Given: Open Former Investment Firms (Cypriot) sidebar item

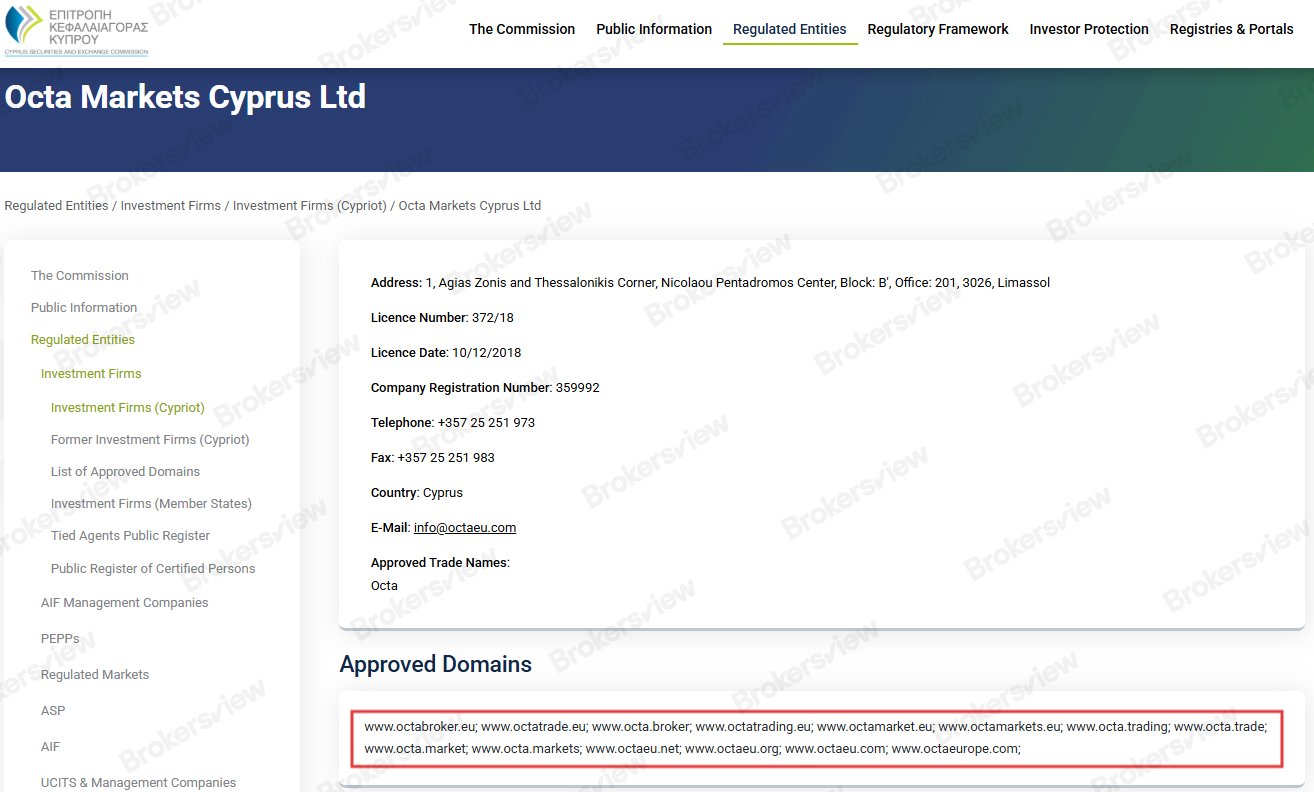Looking at the screenshot, I should click(x=150, y=440).
